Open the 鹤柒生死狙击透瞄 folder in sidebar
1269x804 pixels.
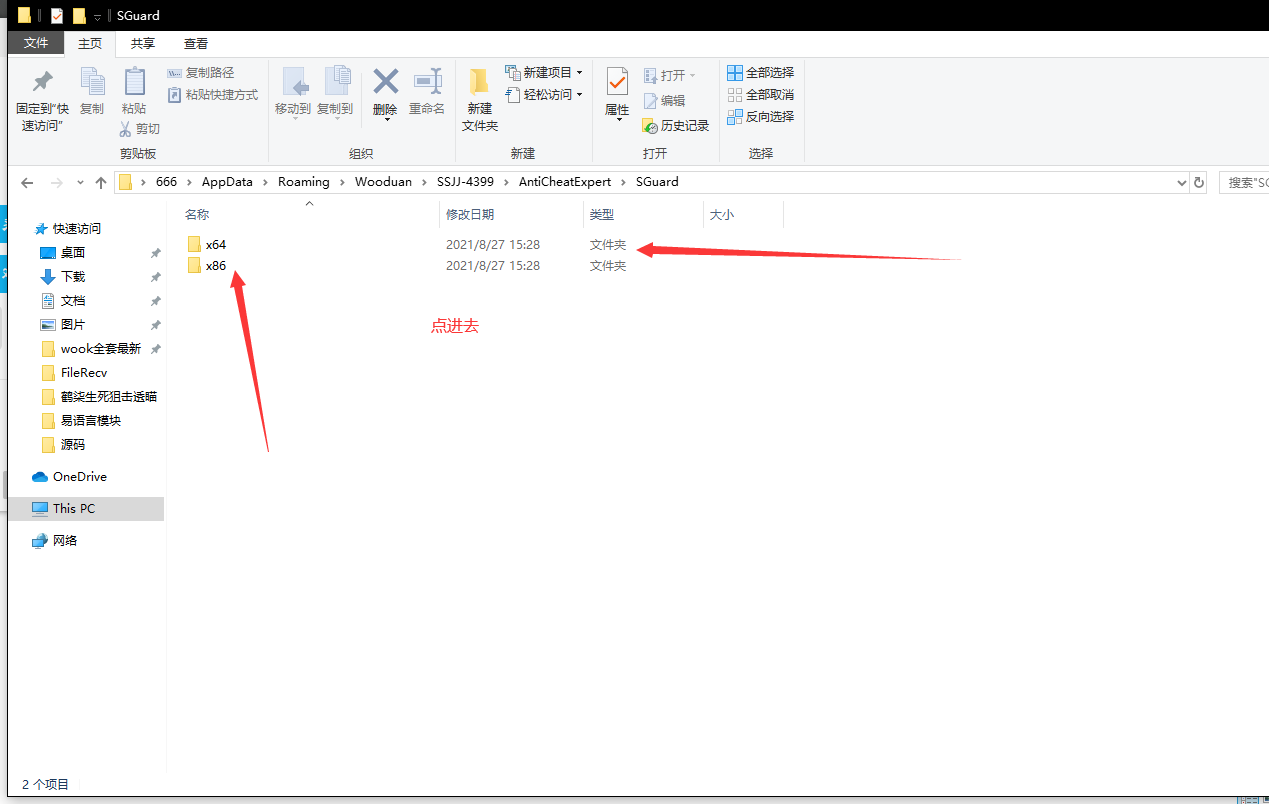pyautogui.click(x=99, y=396)
